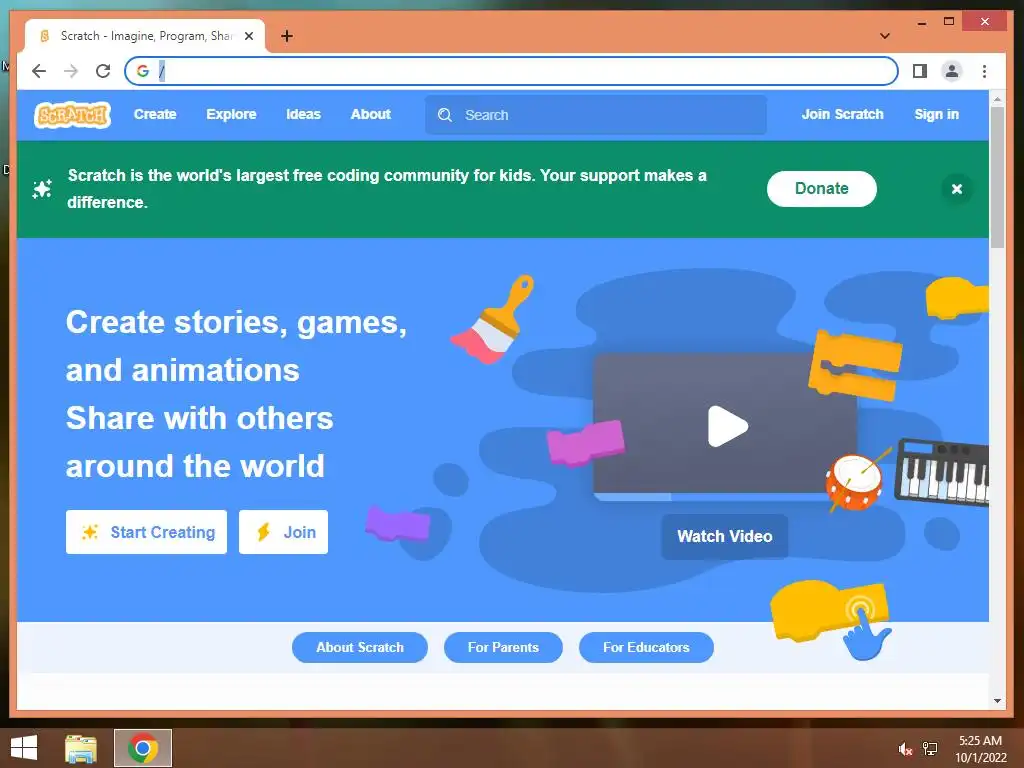The height and width of the screenshot is (768, 1024).
Task: Reload the page with the refresh icon
Action: pyautogui.click(x=103, y=71)
